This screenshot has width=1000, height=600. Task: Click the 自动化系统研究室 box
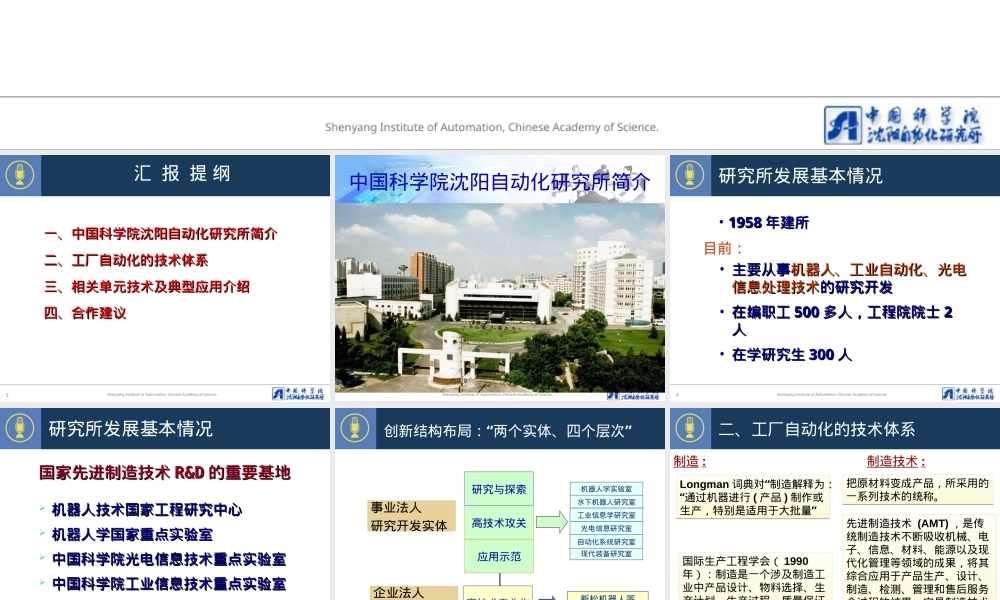(607, 542)
